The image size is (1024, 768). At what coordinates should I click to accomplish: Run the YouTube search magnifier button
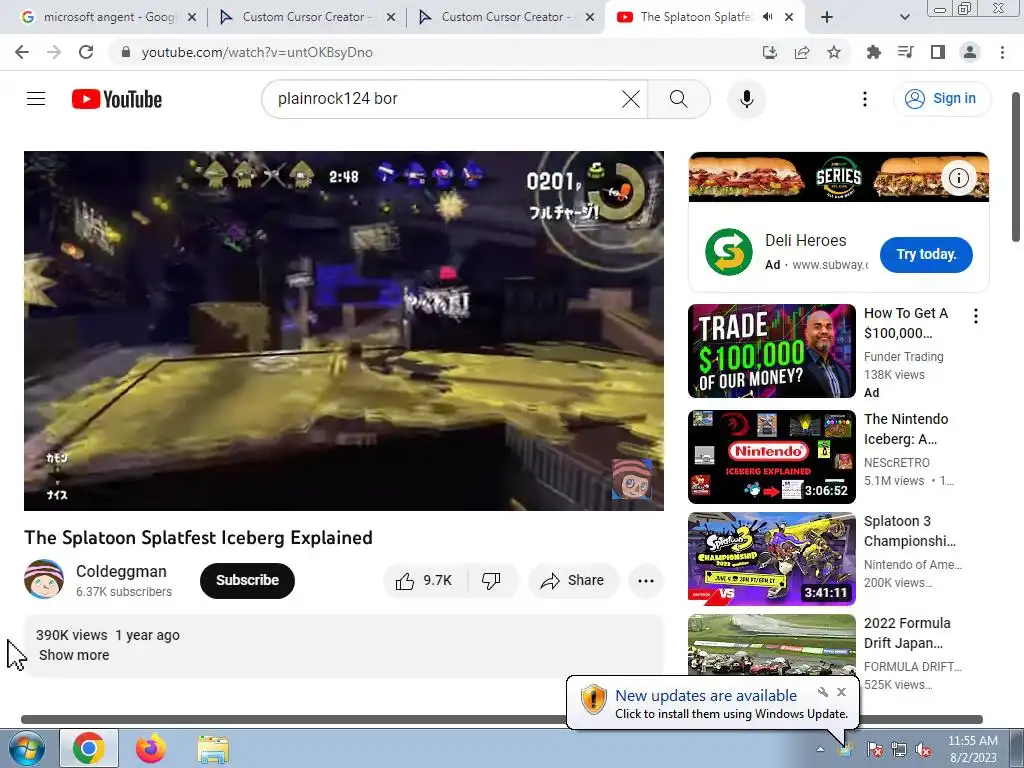tap(679, 99)
